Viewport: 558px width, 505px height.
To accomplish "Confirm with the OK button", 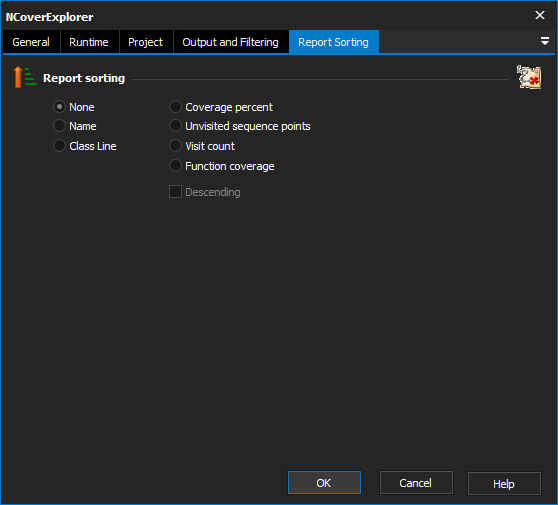I will [x=324, y=483].
